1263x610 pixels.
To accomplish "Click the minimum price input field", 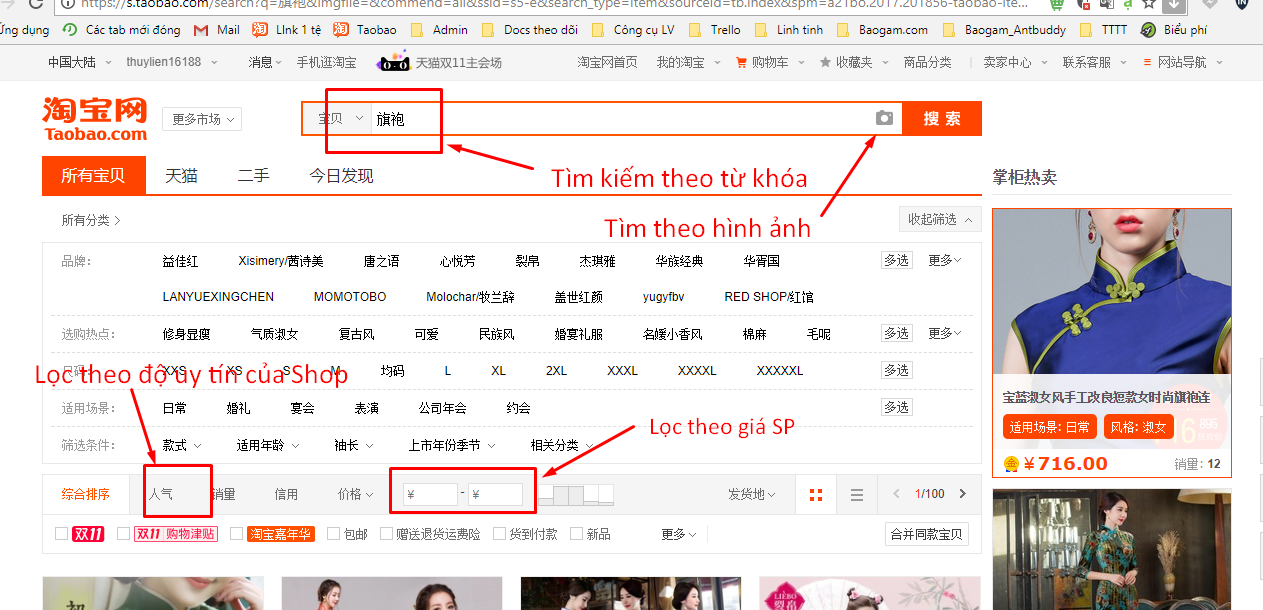I will (x=430, y=494).
